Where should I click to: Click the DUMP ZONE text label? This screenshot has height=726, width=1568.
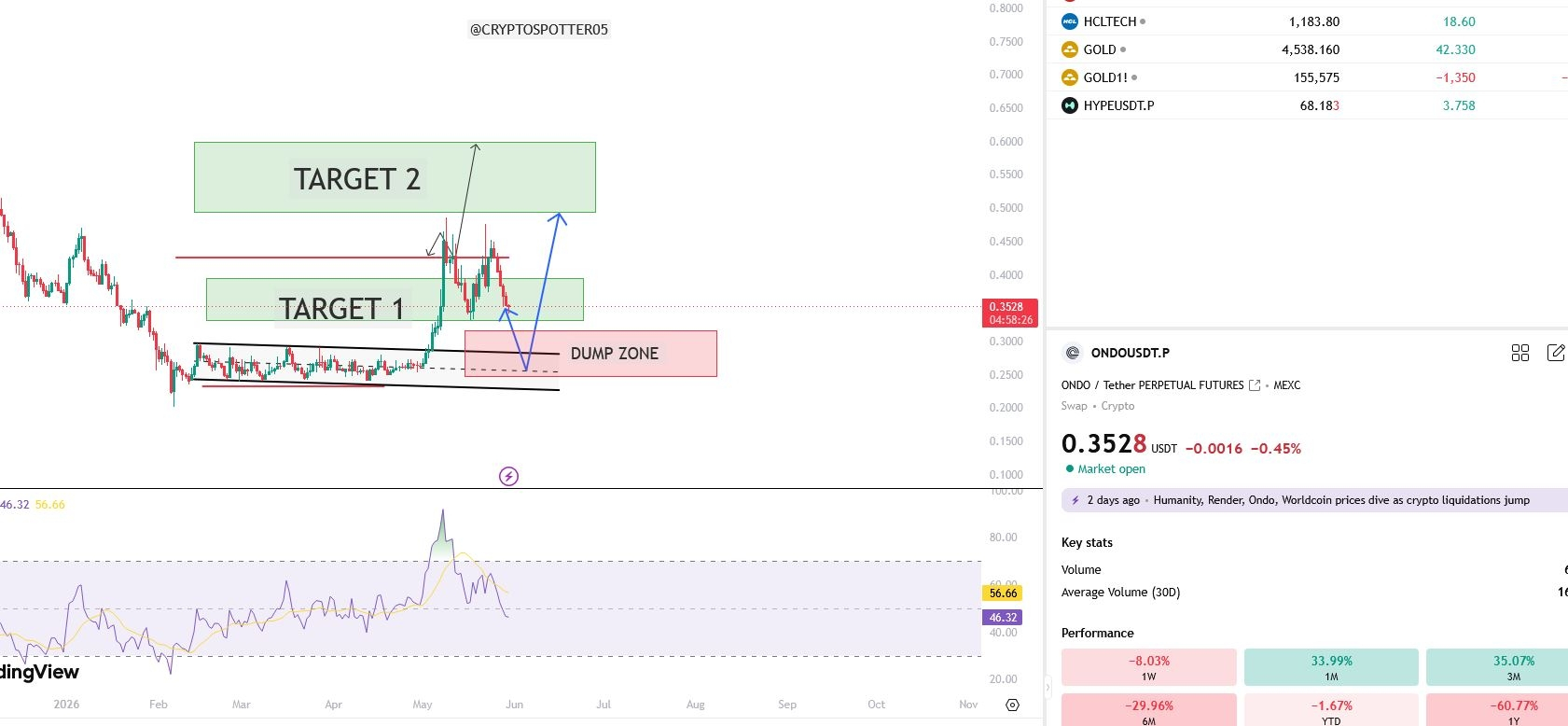tap(615, 353)
